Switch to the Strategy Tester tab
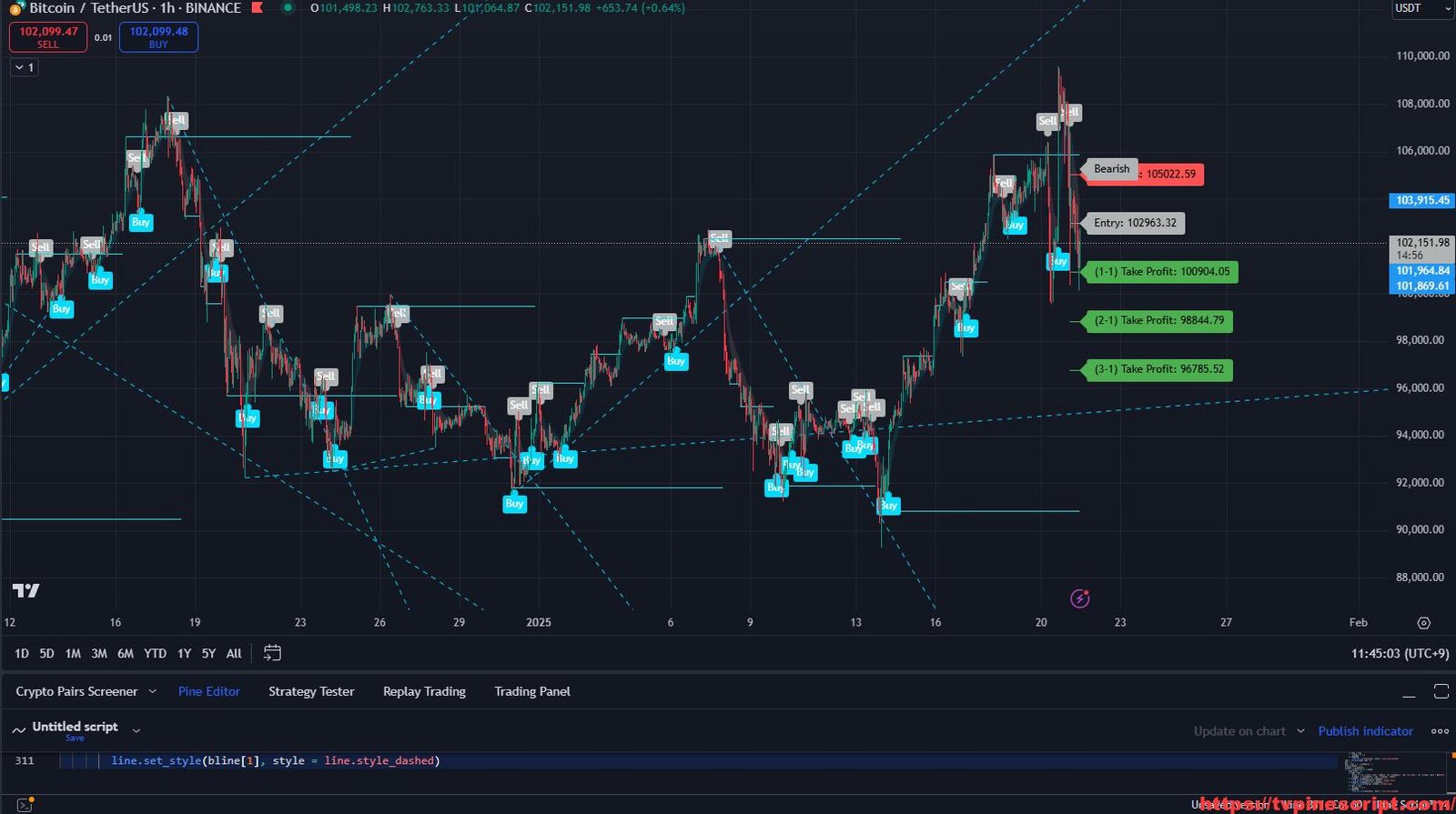The image size is (1456, 814). pyautogui.click(x=311, y=692)
